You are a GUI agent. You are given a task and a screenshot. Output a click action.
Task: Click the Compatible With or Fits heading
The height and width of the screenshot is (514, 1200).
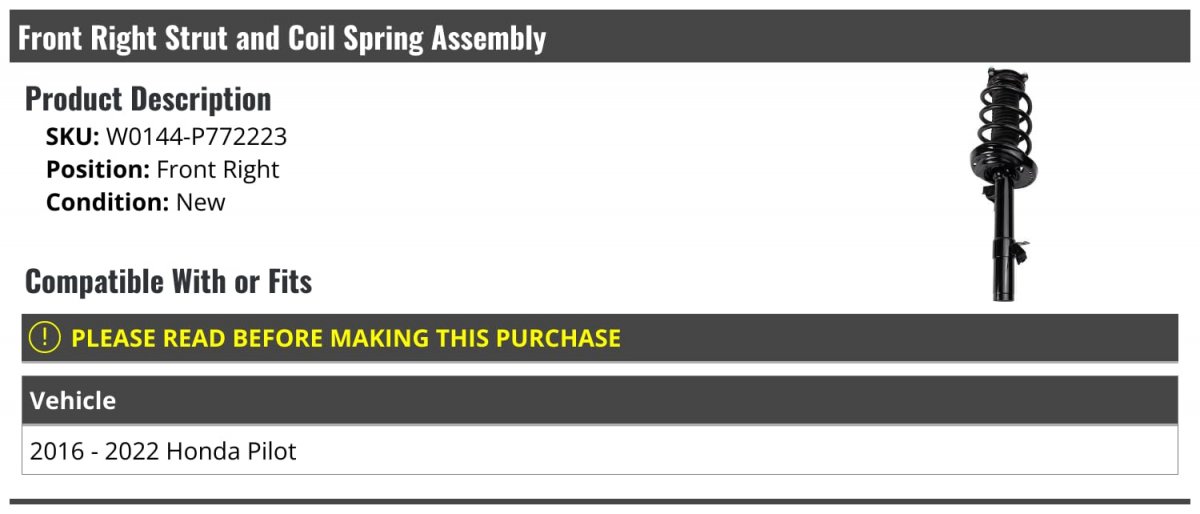168,282
